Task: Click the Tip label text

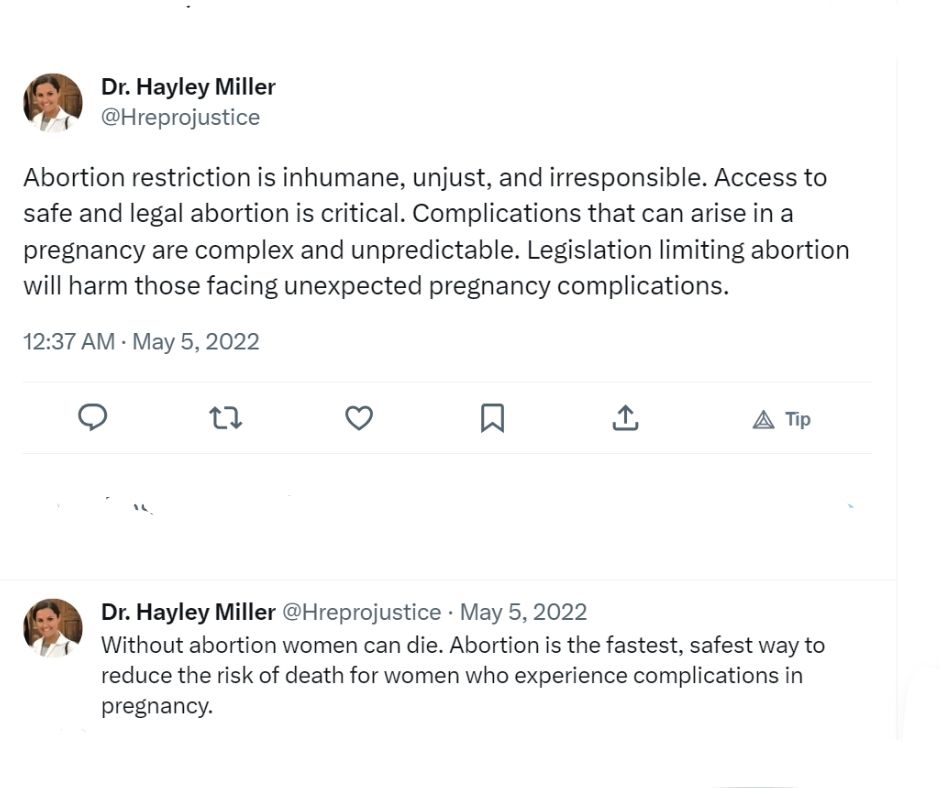Action: click(x=798, y=420)
